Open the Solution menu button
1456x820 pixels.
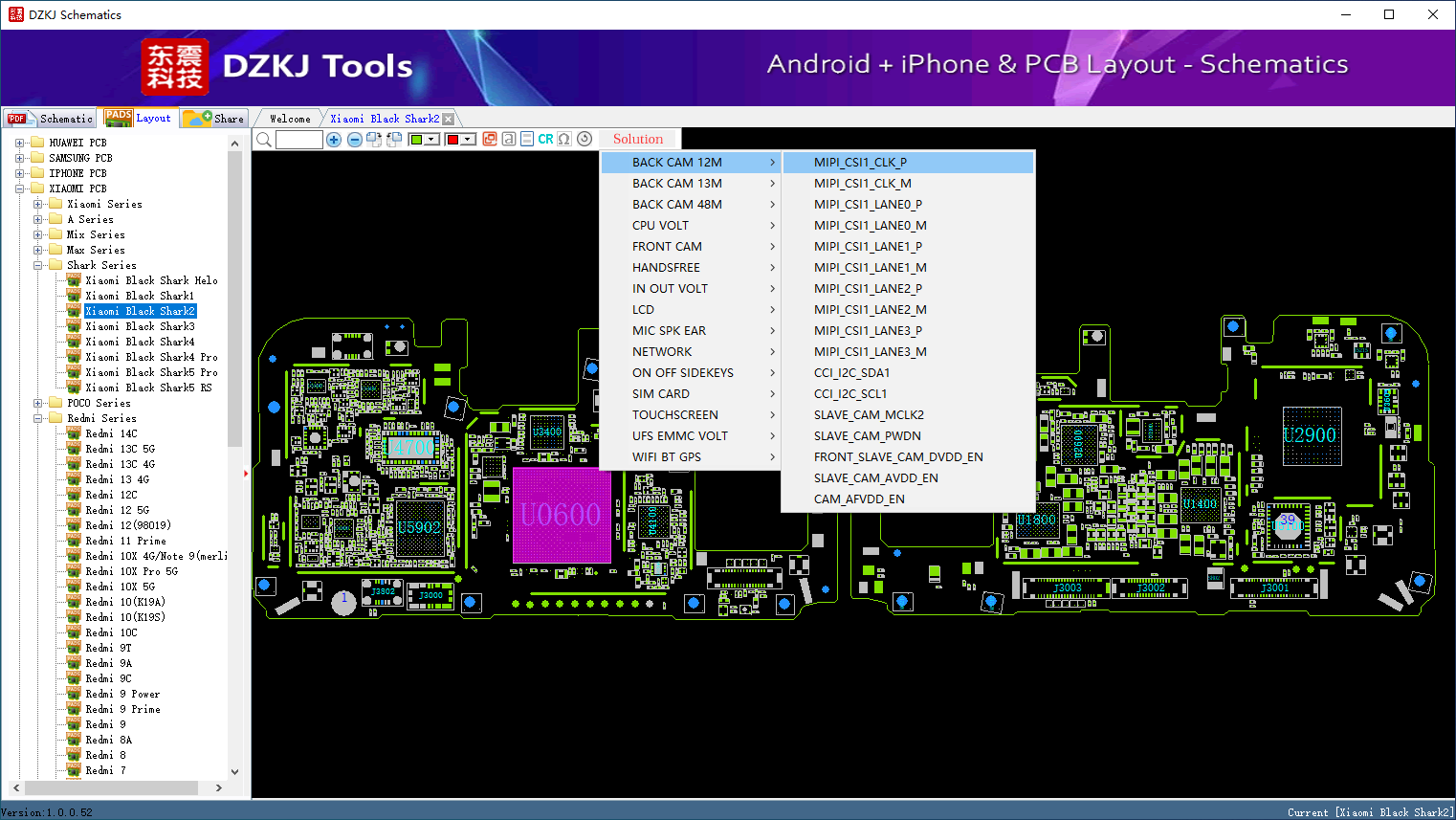[x=638, y=139]
